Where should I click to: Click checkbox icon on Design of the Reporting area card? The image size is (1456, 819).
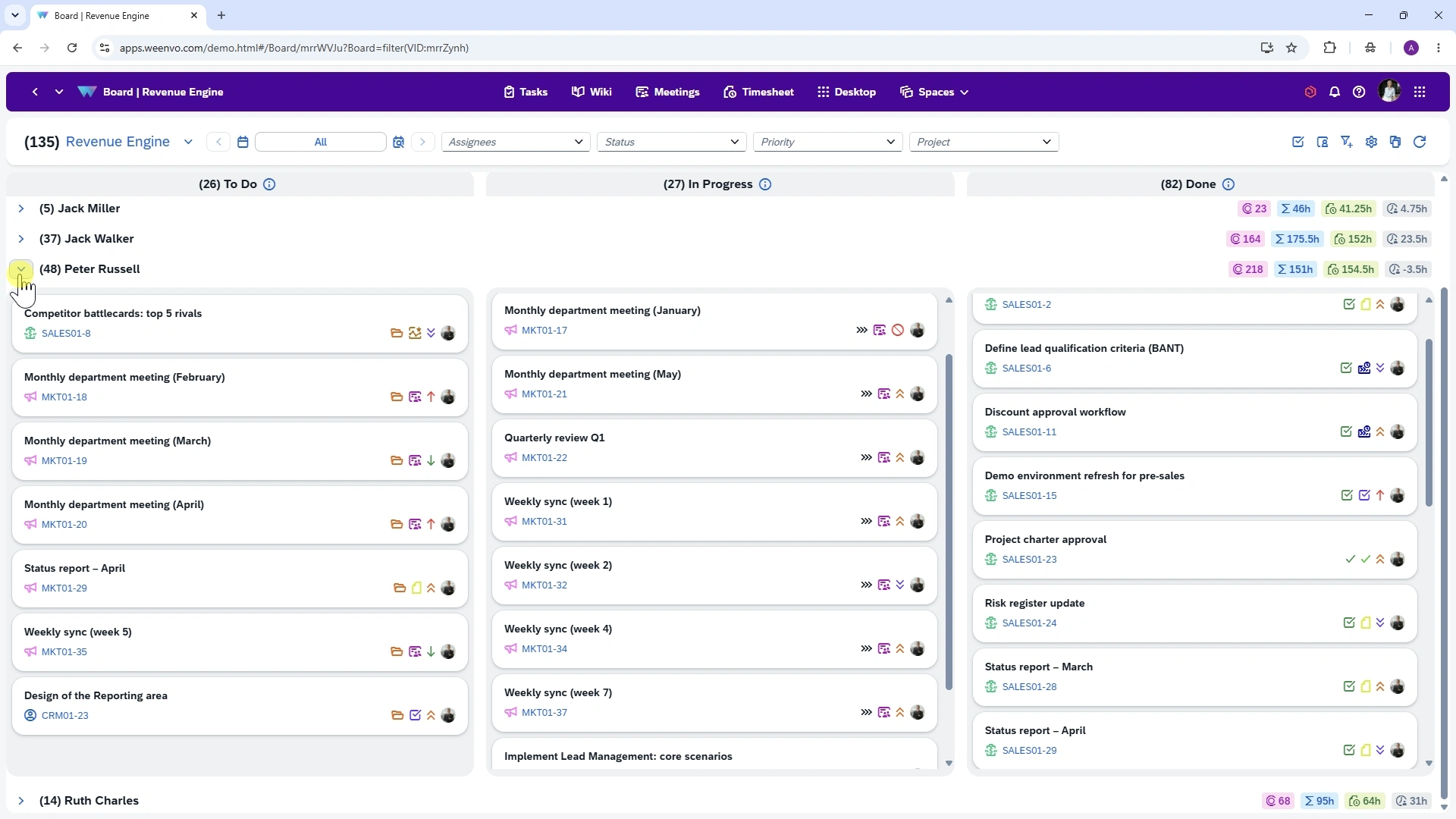click(415, 715)
